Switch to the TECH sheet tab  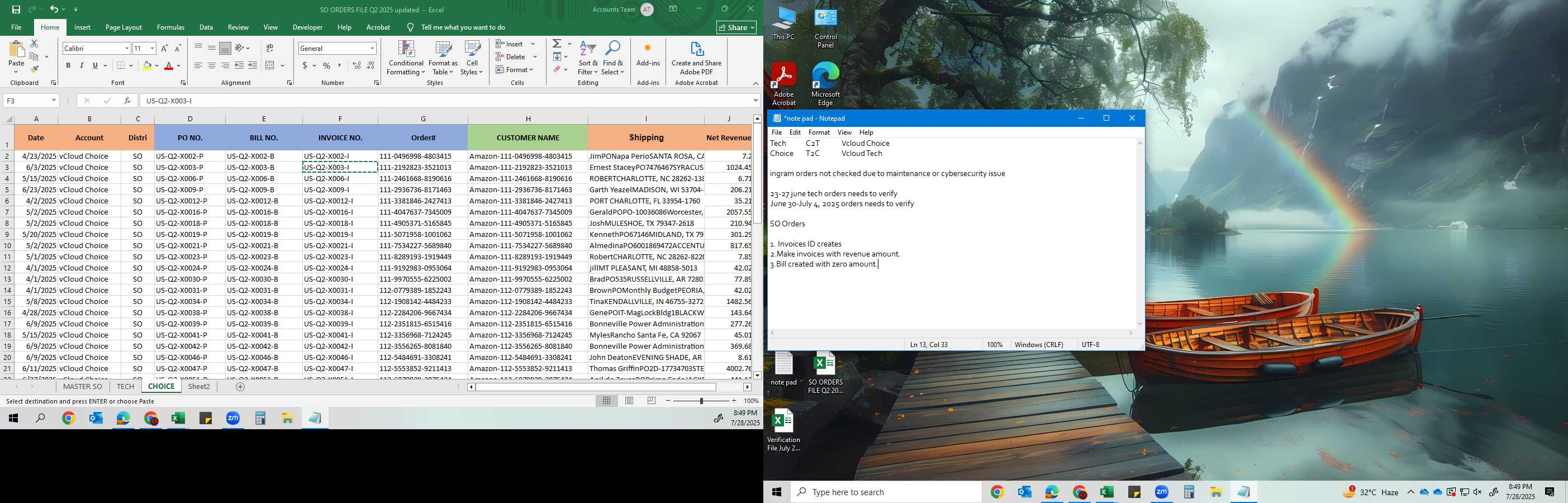point(125,387)
